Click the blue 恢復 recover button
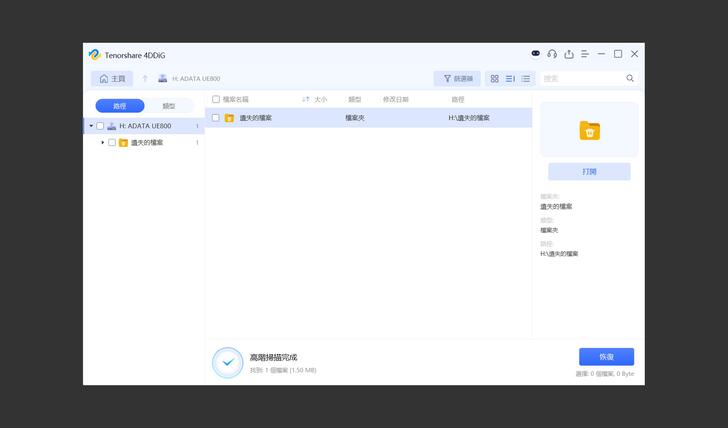 tap(606, 357)
